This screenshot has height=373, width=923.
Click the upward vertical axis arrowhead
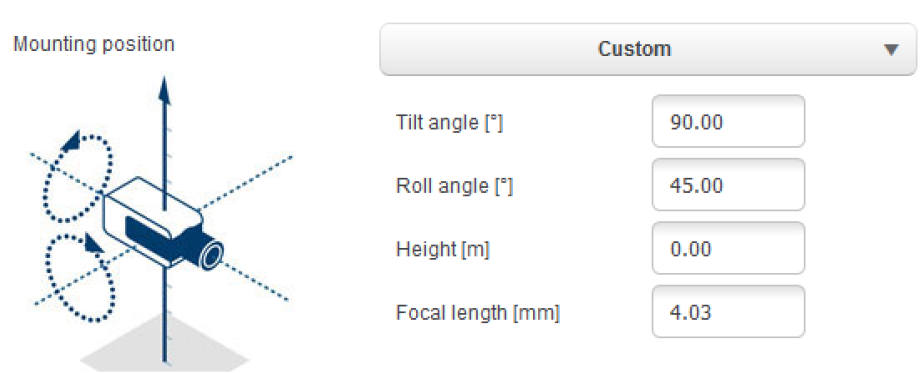165,90
